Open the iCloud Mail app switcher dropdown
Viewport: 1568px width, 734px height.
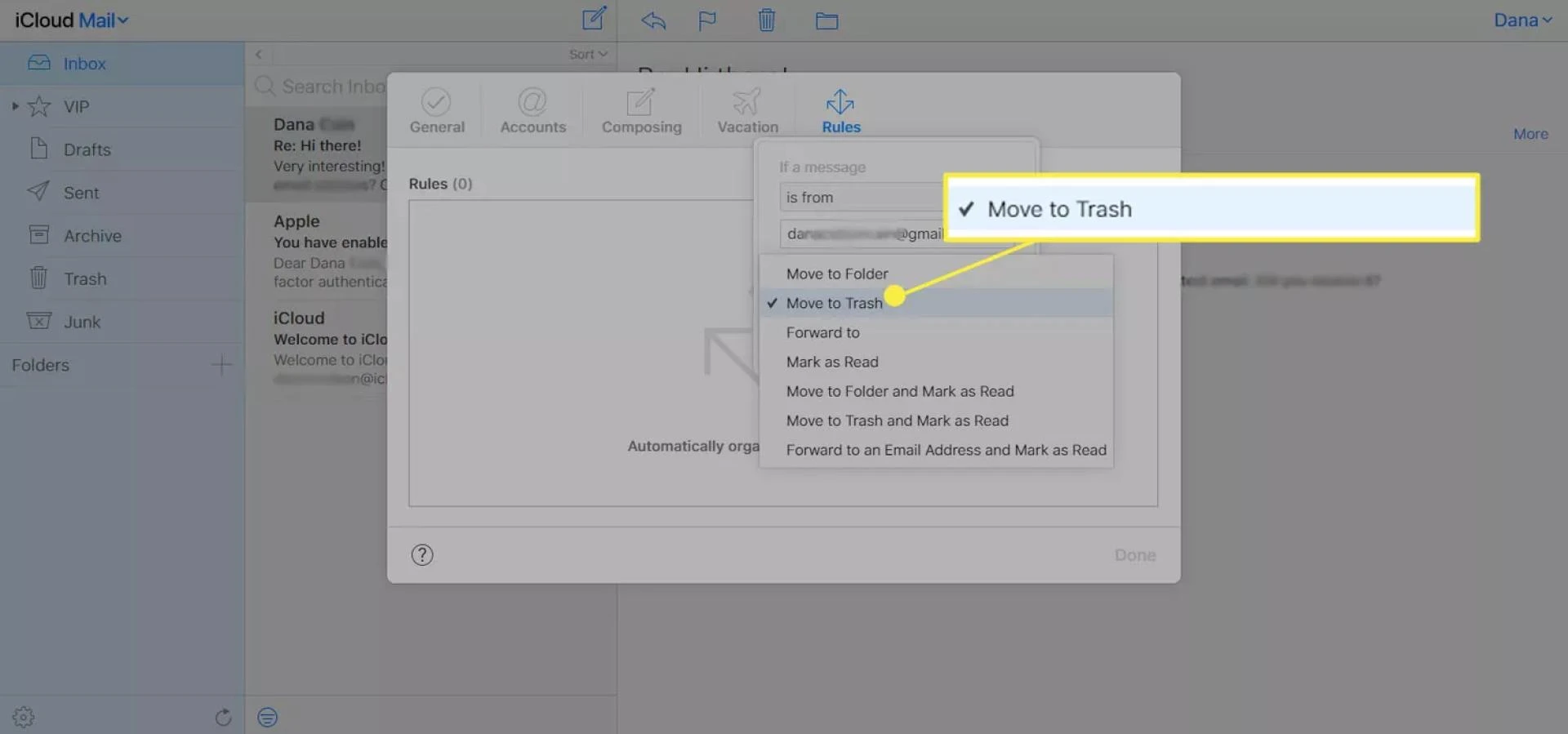[72, 20]
